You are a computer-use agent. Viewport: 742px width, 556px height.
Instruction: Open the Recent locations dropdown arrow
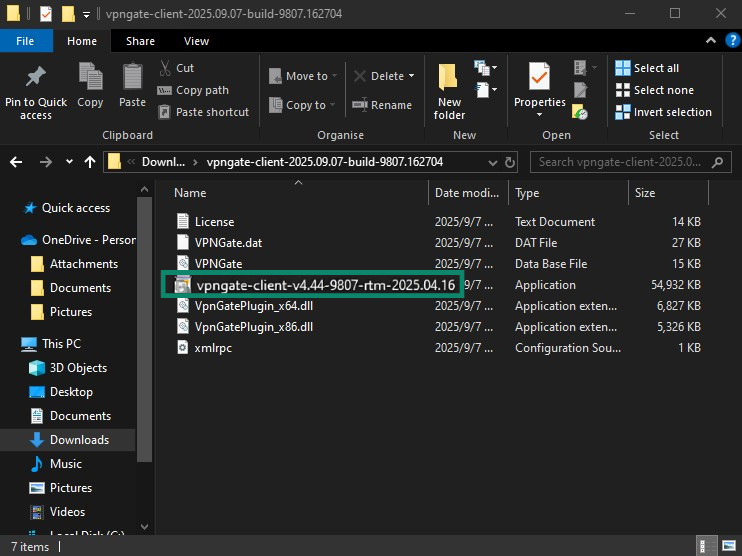click(x=70, y=162)
